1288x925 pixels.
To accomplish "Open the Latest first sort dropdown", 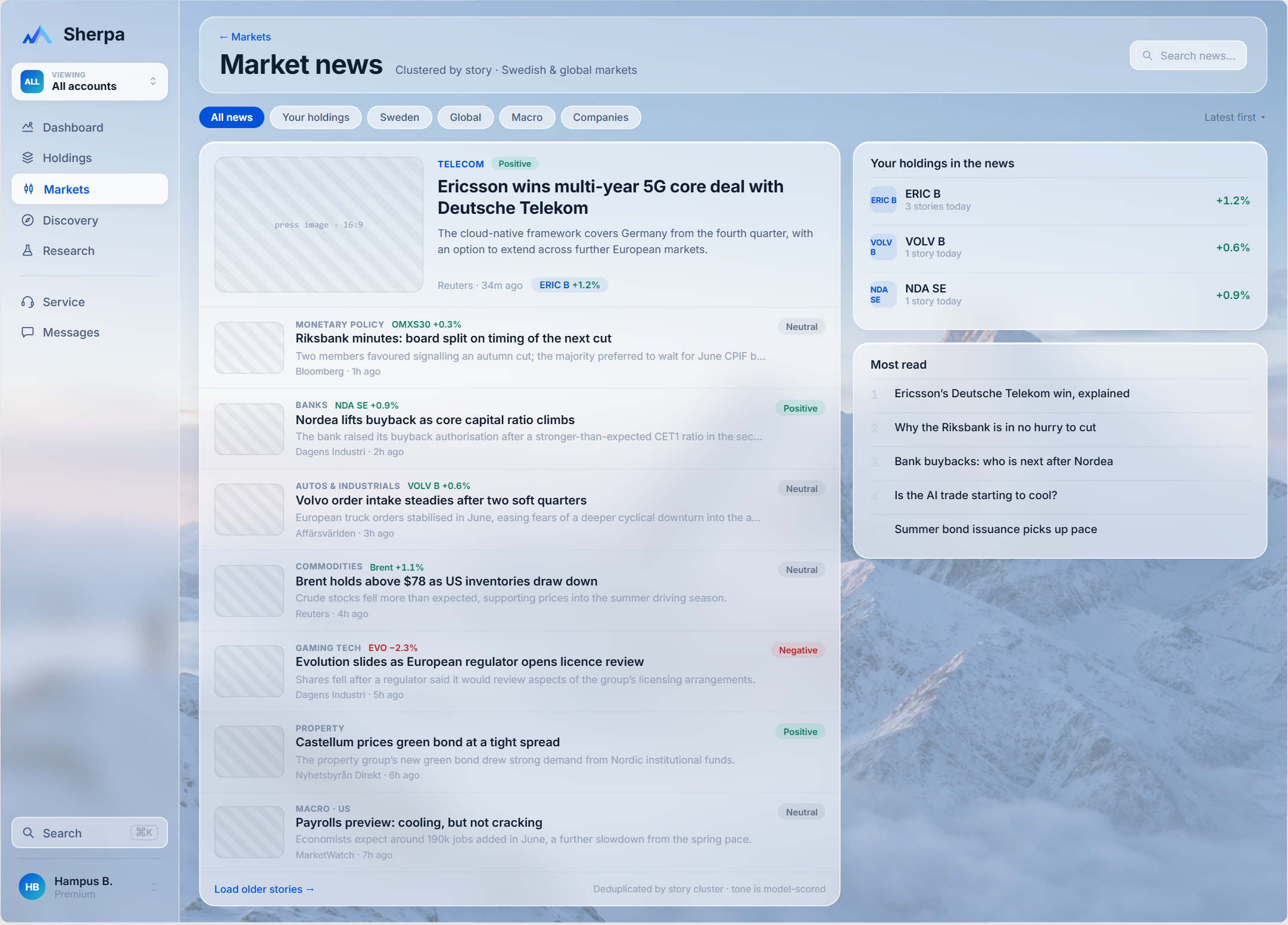I will click(x=1234, y=117).
